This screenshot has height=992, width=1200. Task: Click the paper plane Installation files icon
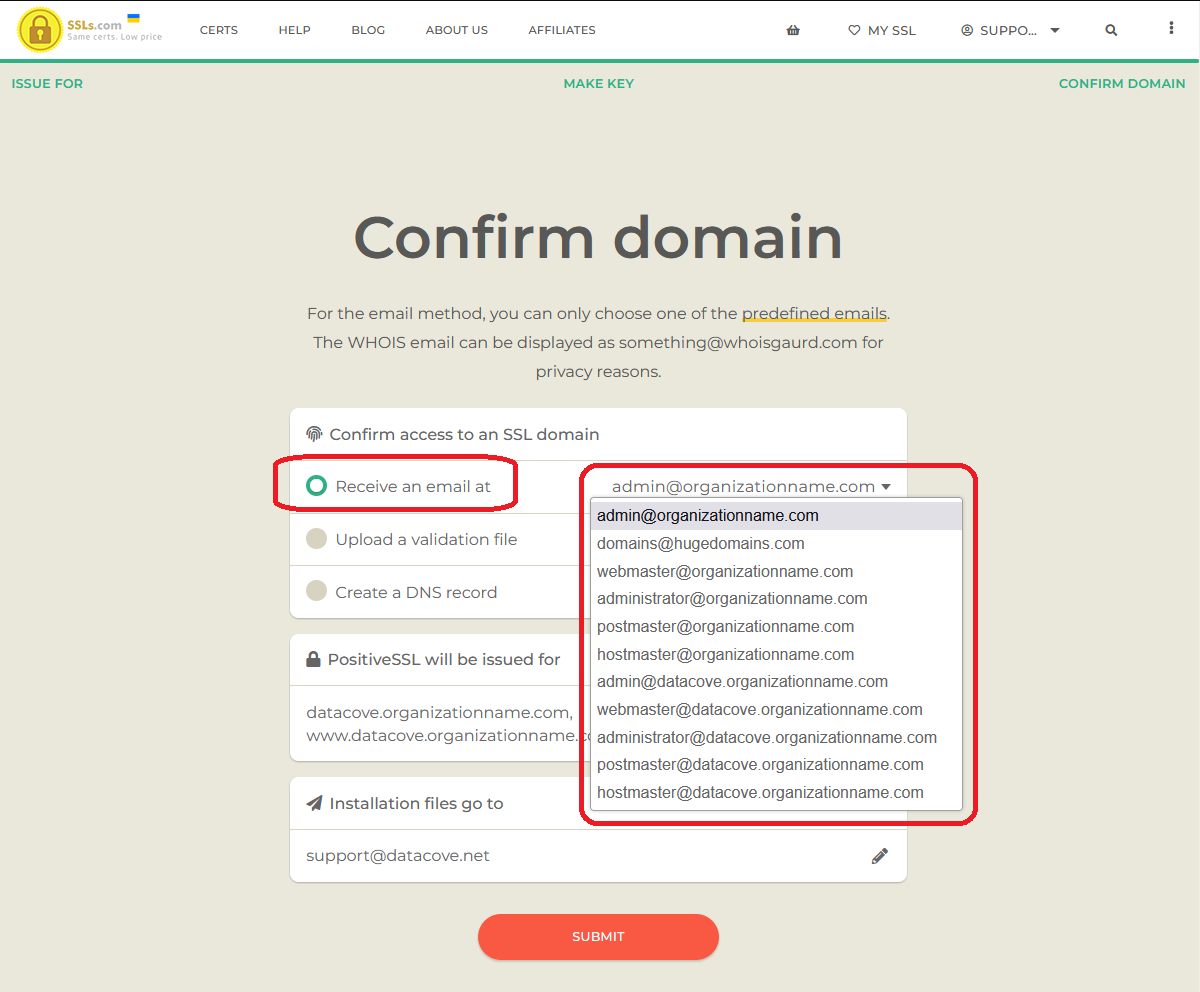(314, 803)
